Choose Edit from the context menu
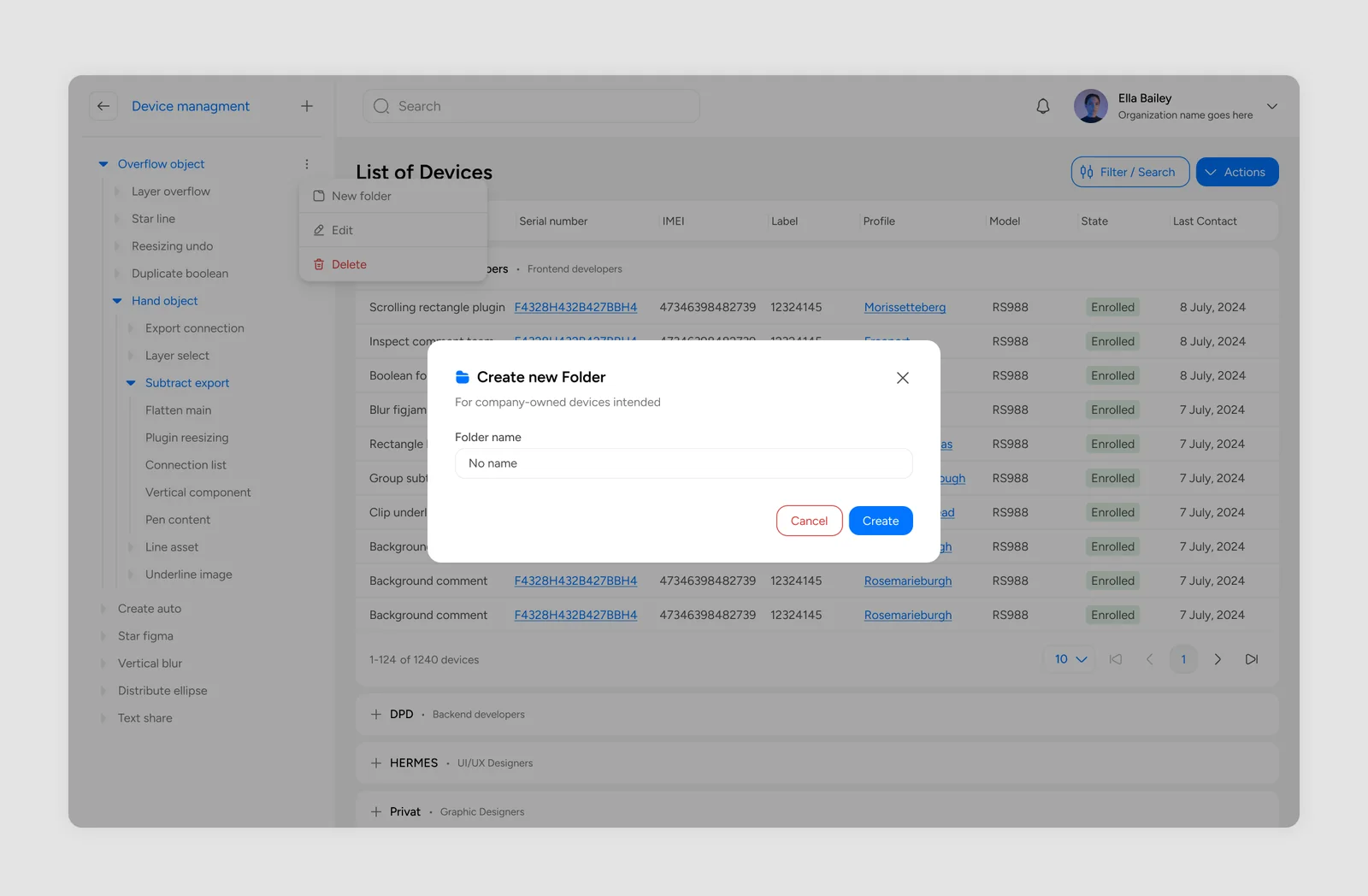The width and height of the screenshot is (1368, 896). (393, 230)
